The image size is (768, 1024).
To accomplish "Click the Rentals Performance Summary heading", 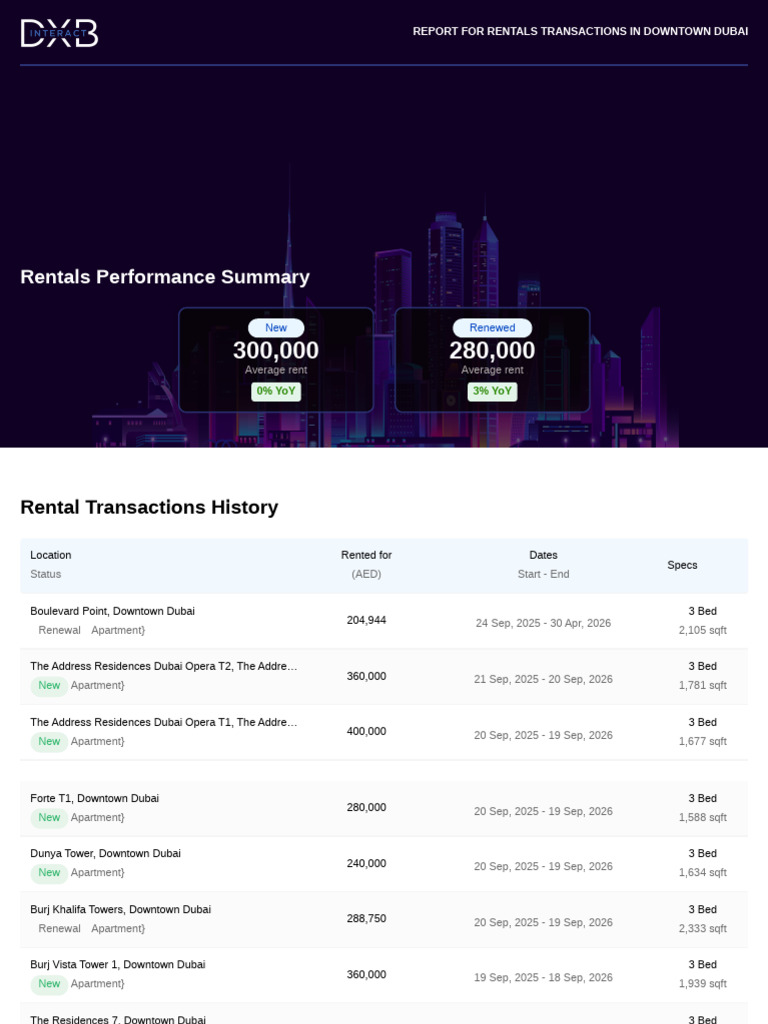I will (165, 277).
